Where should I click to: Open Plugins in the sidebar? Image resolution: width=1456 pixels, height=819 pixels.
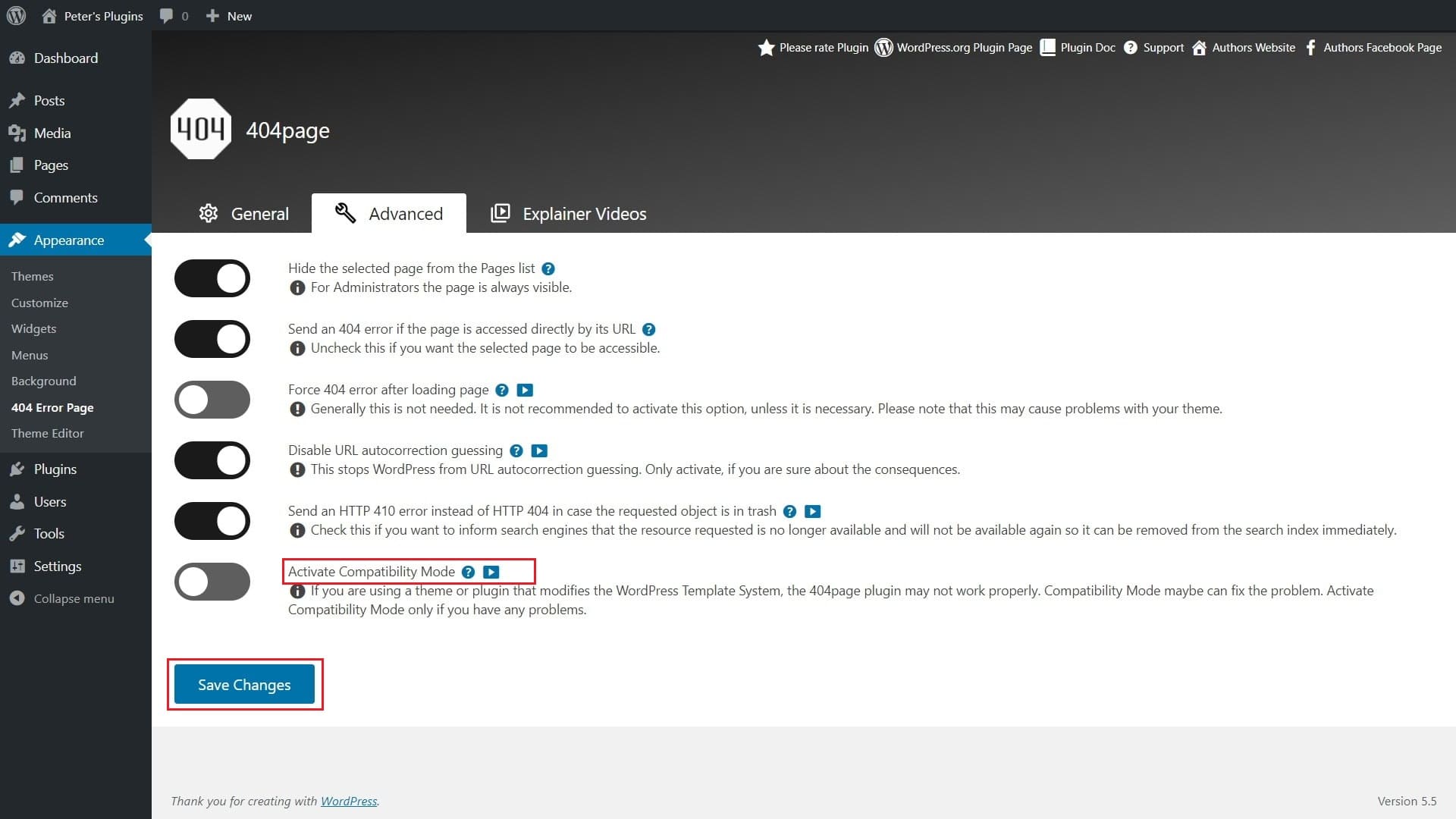[x=76, y=469]
